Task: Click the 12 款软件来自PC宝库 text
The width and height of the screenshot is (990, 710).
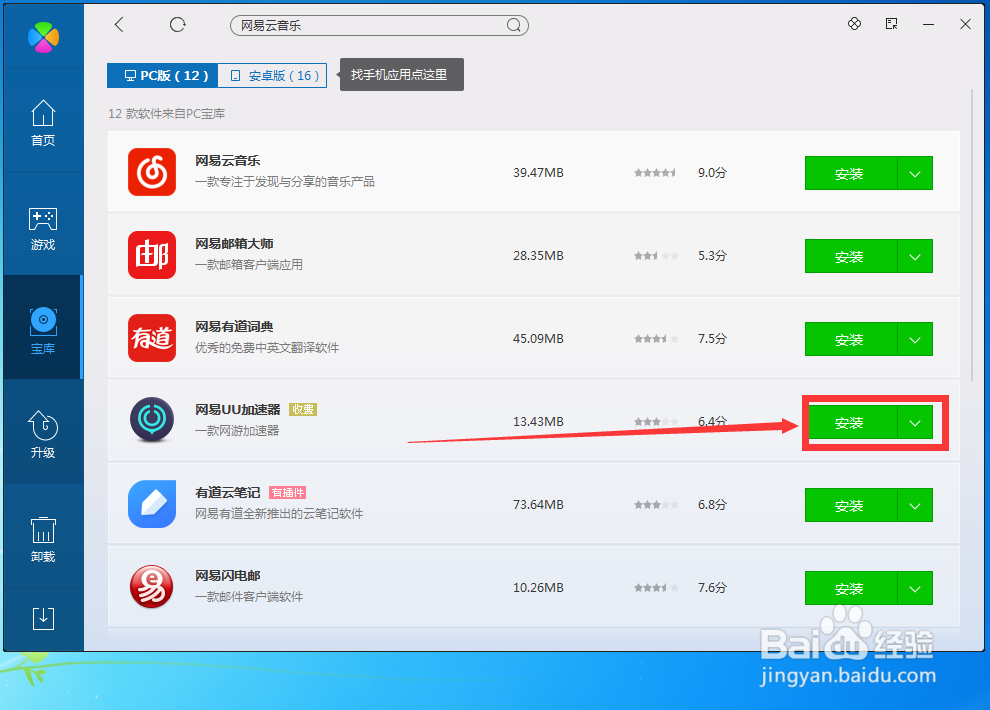Action: coord(167,114)
